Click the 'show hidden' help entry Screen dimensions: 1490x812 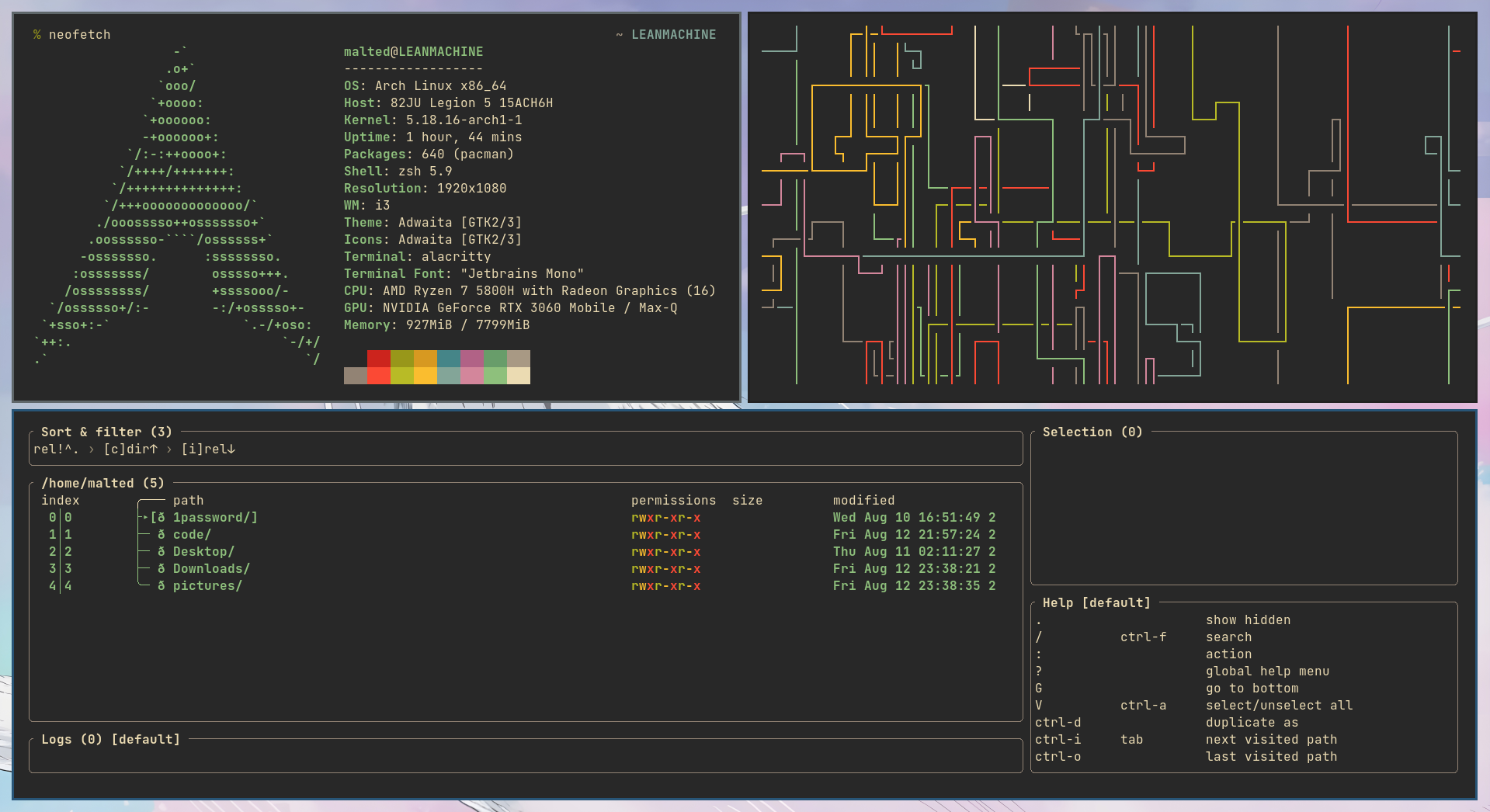tap(1248, 620)
